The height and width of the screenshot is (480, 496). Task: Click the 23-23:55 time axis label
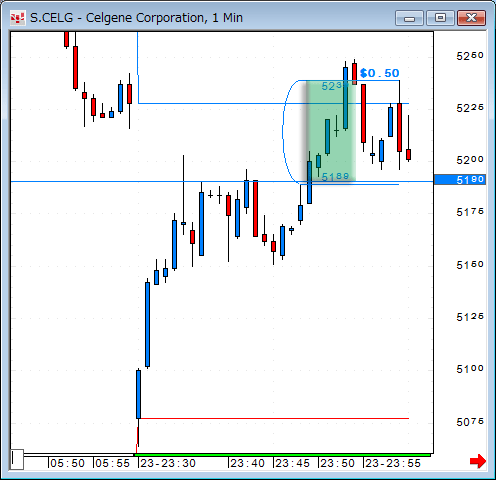coord(393,463)
